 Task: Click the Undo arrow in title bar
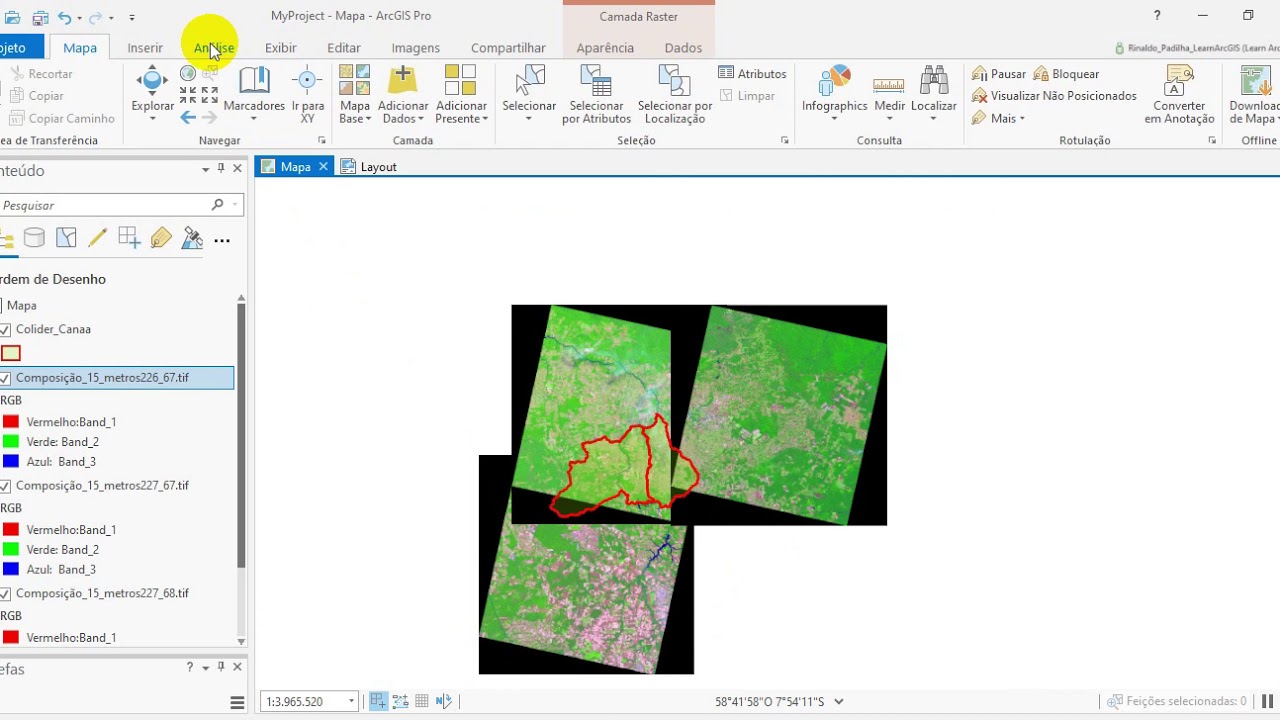64,17
